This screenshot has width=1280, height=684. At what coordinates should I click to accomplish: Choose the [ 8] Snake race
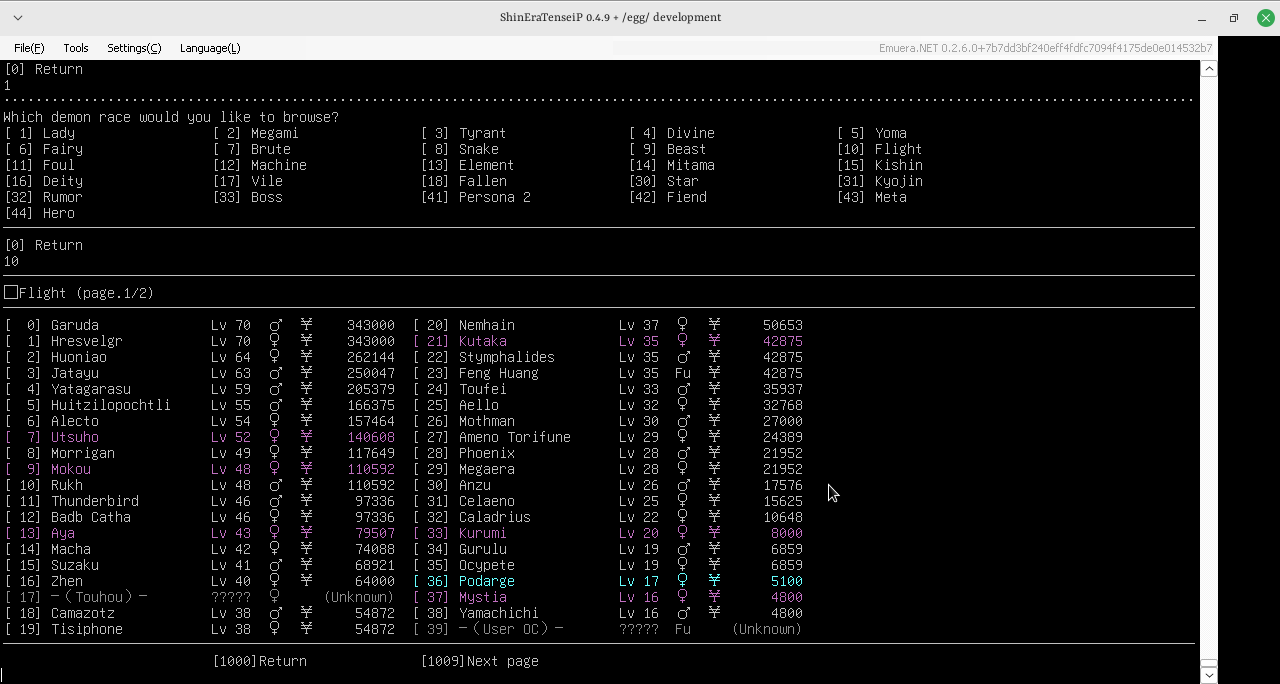tap(460, 149)
